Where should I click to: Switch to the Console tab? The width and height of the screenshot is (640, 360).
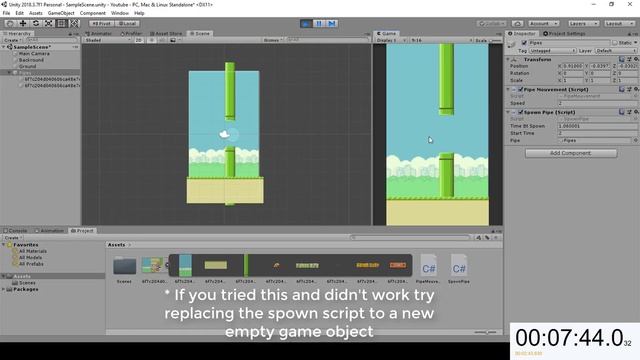pyautogui.click(x=16, y=231)
